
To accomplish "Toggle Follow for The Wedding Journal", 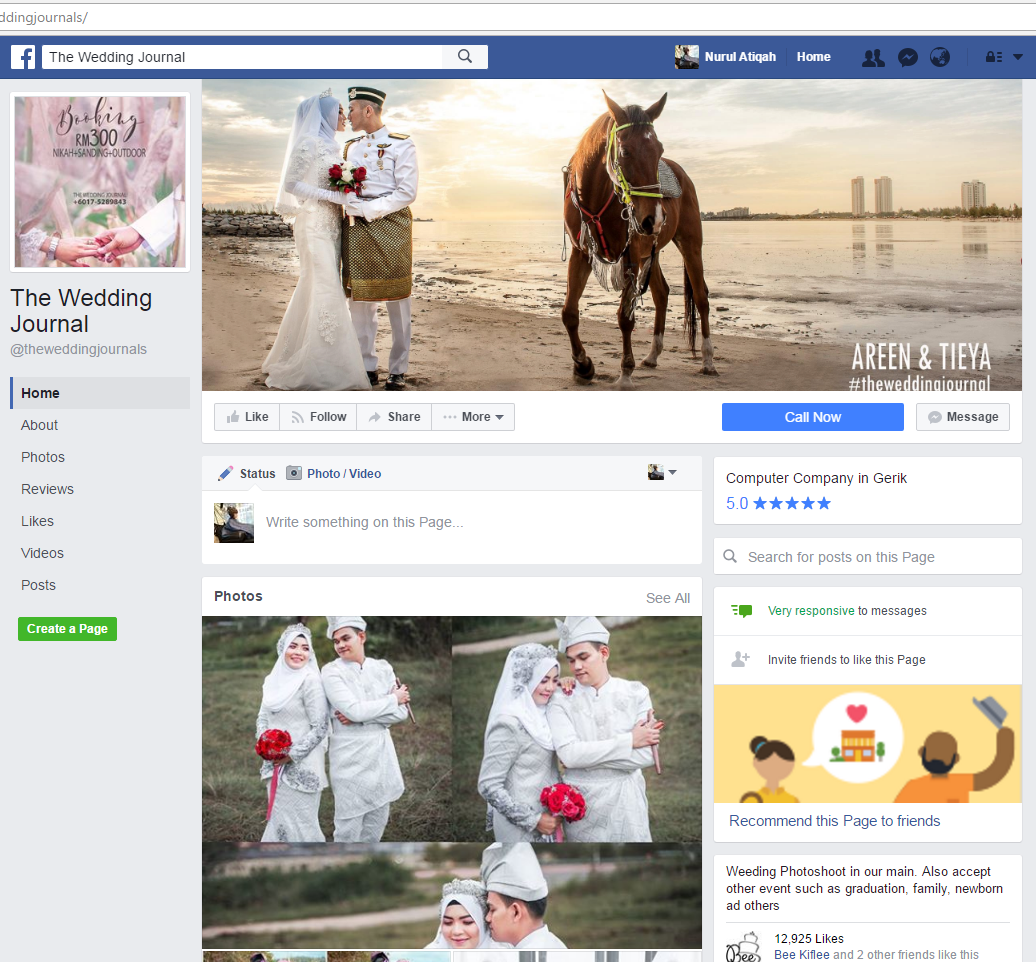I will (318, 417).
